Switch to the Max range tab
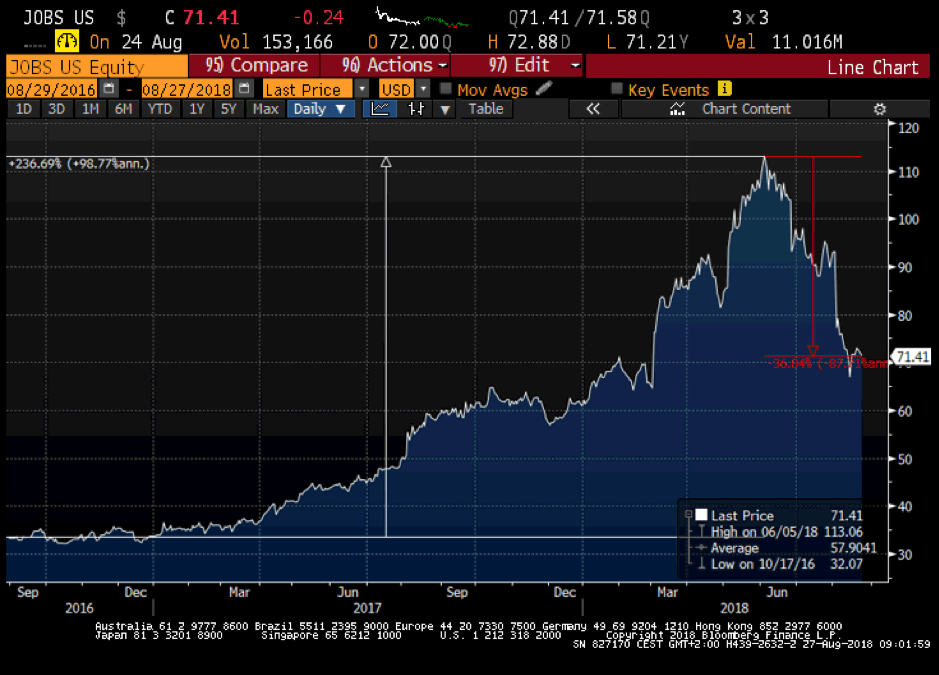Image resolution: width=939 pixels, height=675 pixels. pyautogui.click(x=265, y=109)
